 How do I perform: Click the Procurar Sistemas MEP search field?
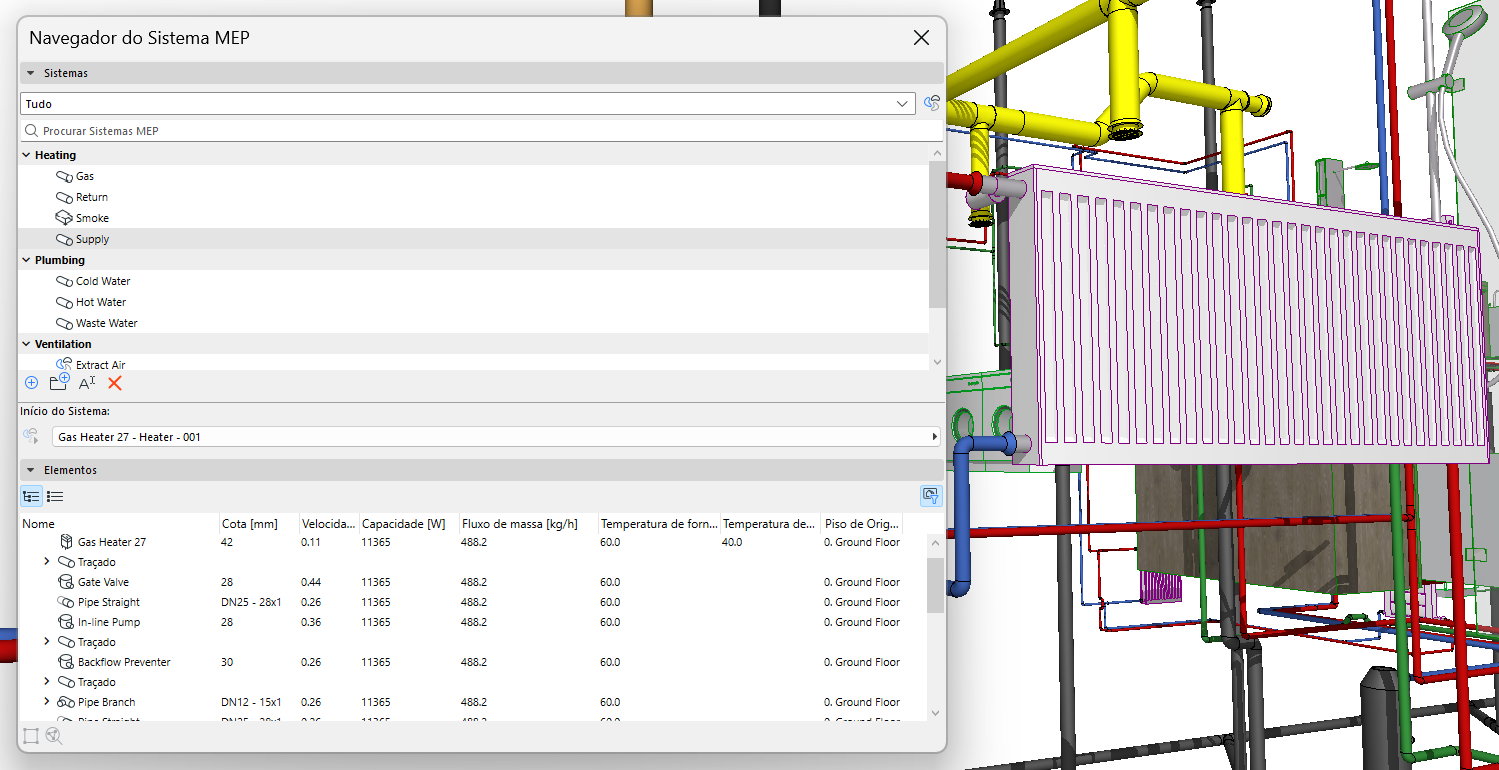click(x=480, y=131)
